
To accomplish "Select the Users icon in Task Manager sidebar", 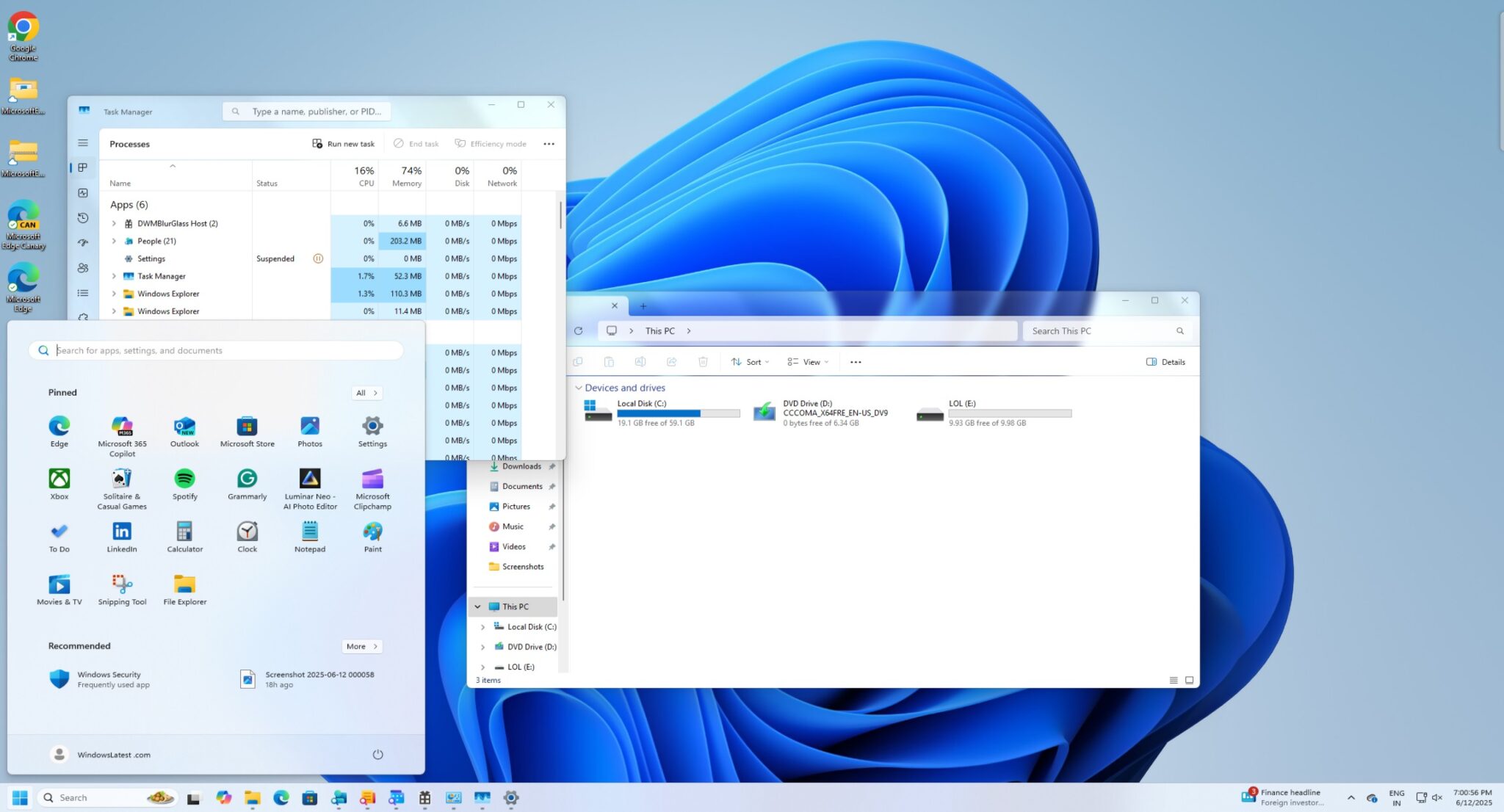I will click(82, 267).
